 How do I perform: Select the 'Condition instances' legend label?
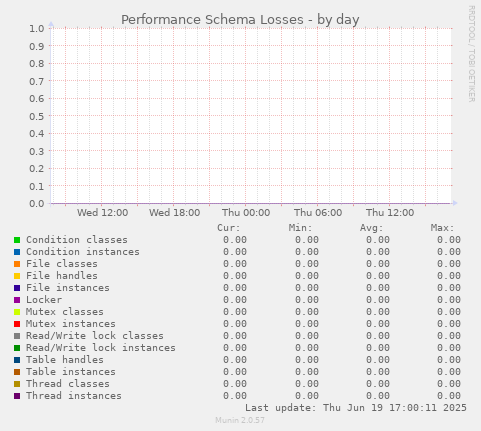pos(83,252)
